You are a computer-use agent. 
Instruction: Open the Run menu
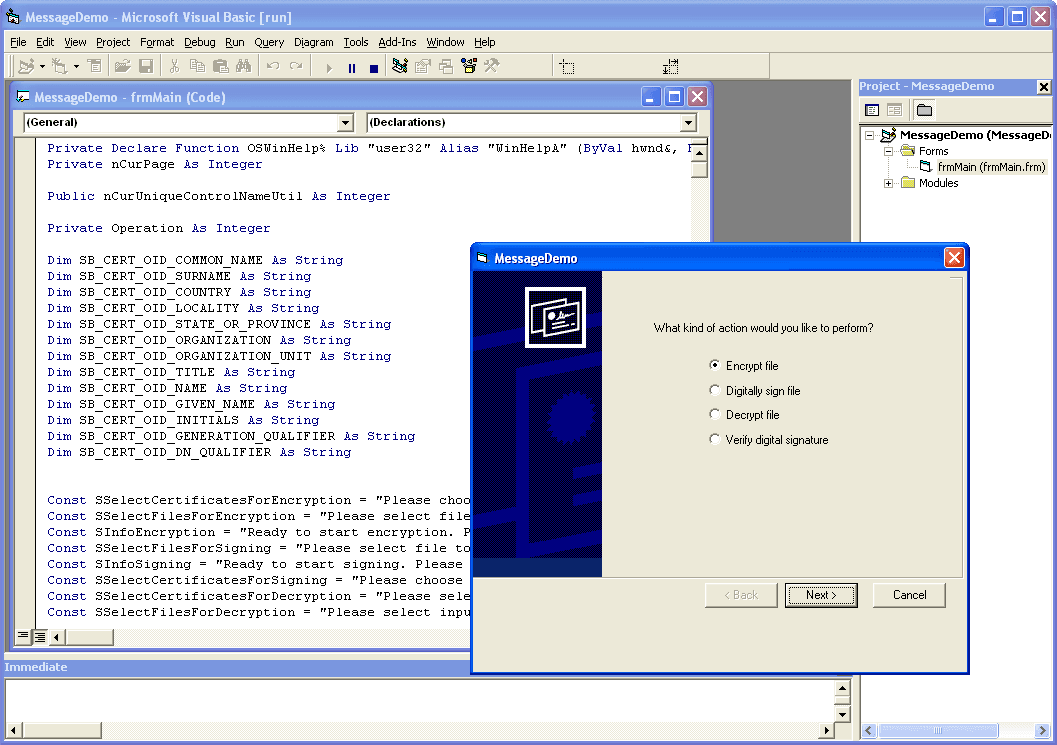point(235,42)
